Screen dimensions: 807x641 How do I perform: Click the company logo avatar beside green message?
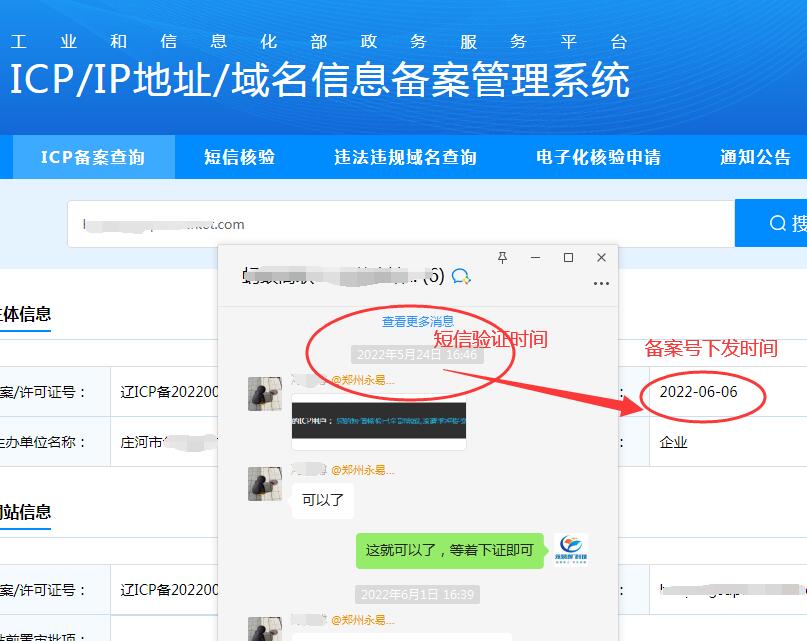[571, 550]
